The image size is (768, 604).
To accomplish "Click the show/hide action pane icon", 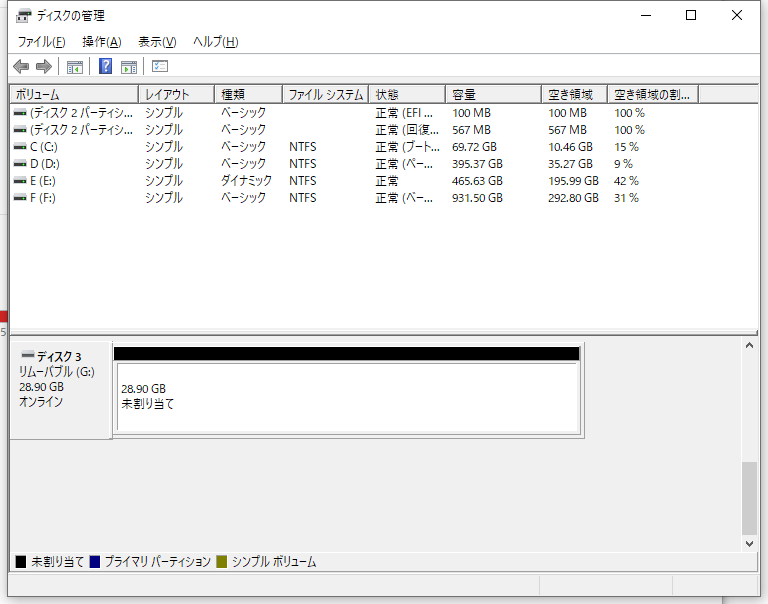I will [x=129, y=67].
